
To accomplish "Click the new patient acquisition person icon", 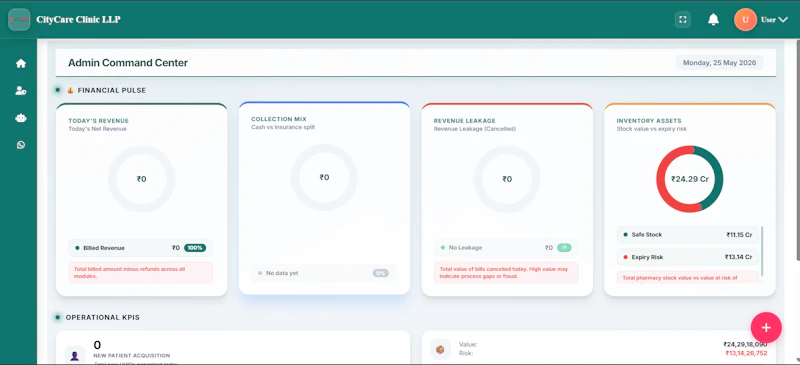I will (75, 355).
